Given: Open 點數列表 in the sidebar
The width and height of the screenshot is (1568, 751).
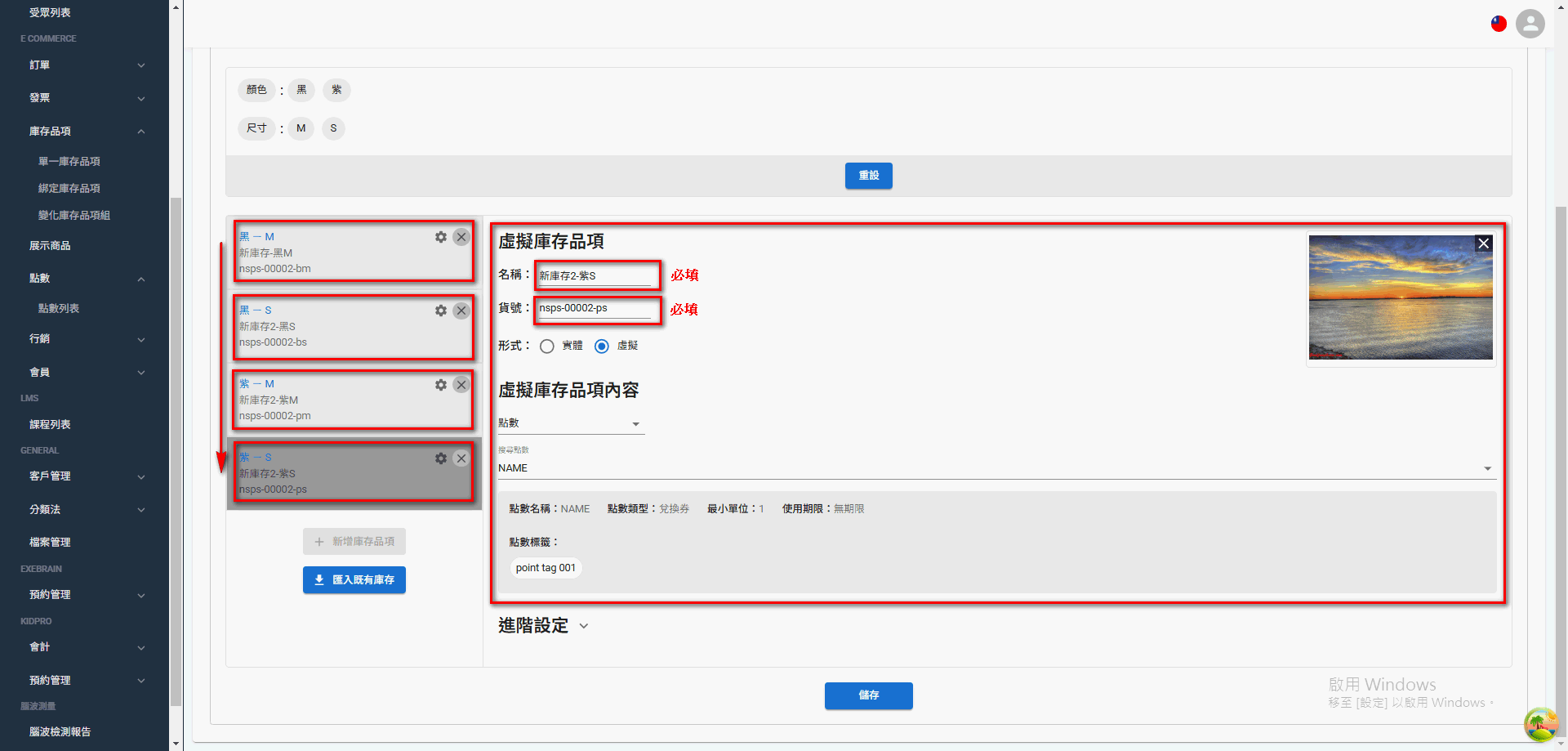Looking at the screenshot, I should (59, 309).
